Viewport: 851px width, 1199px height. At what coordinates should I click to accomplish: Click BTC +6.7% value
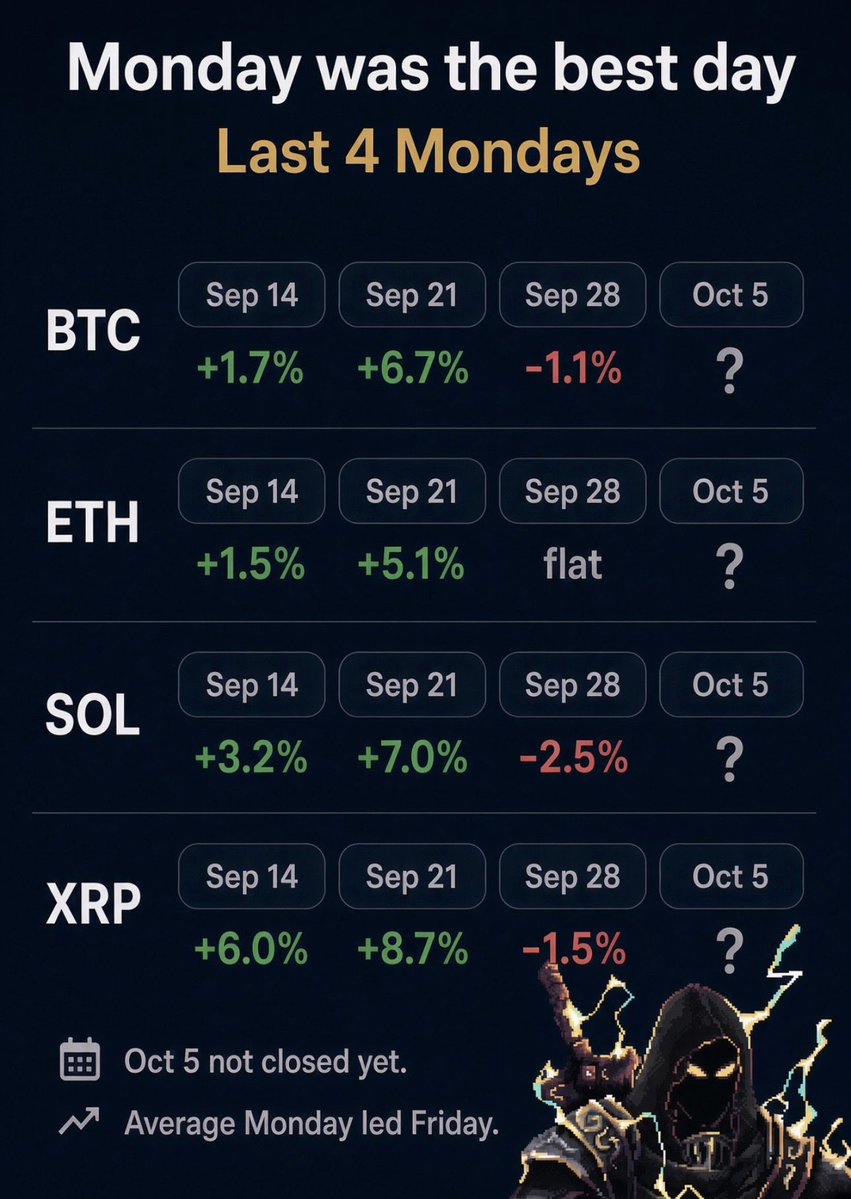coord(412,369)
